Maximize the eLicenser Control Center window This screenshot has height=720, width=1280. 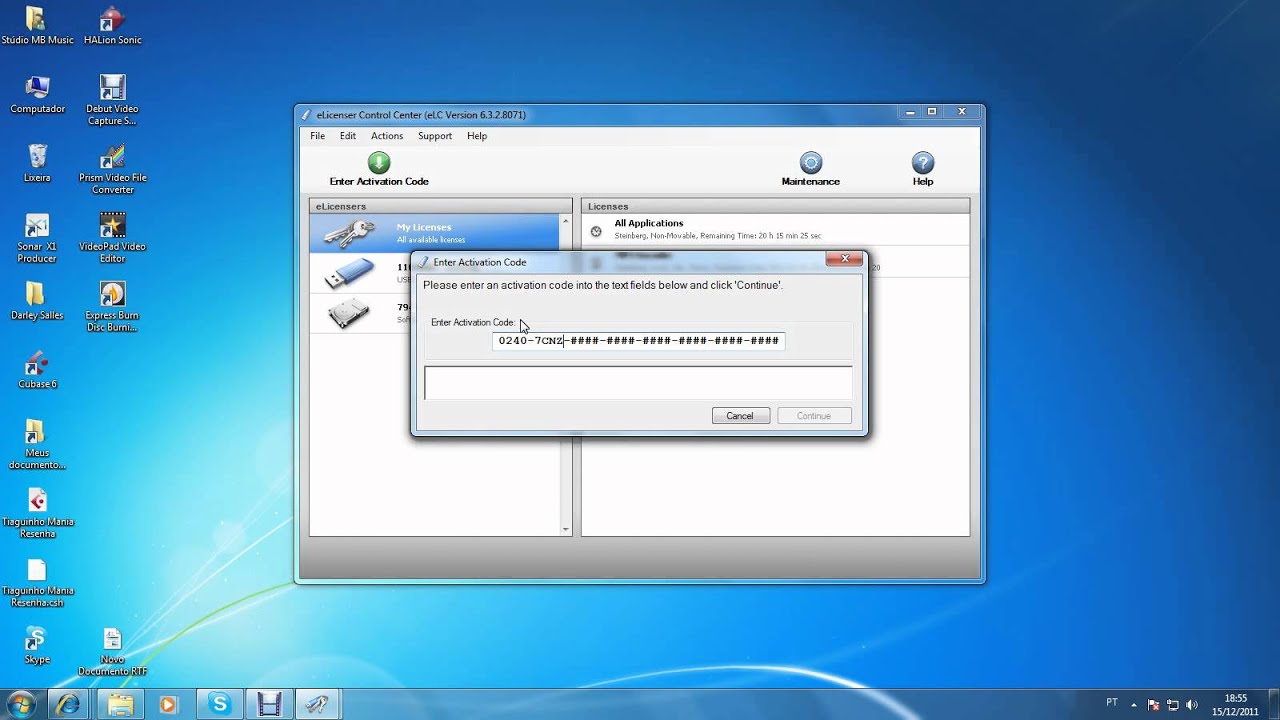[931, 112]
